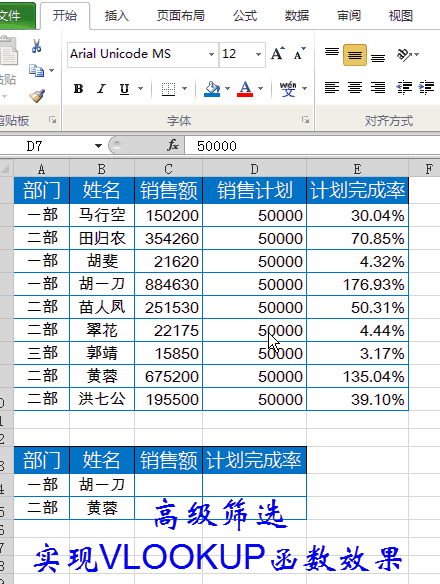Viewport: 440px width, 584px height.
Task: Select completion rate 135.04%
Action: (x=357, y=376)
